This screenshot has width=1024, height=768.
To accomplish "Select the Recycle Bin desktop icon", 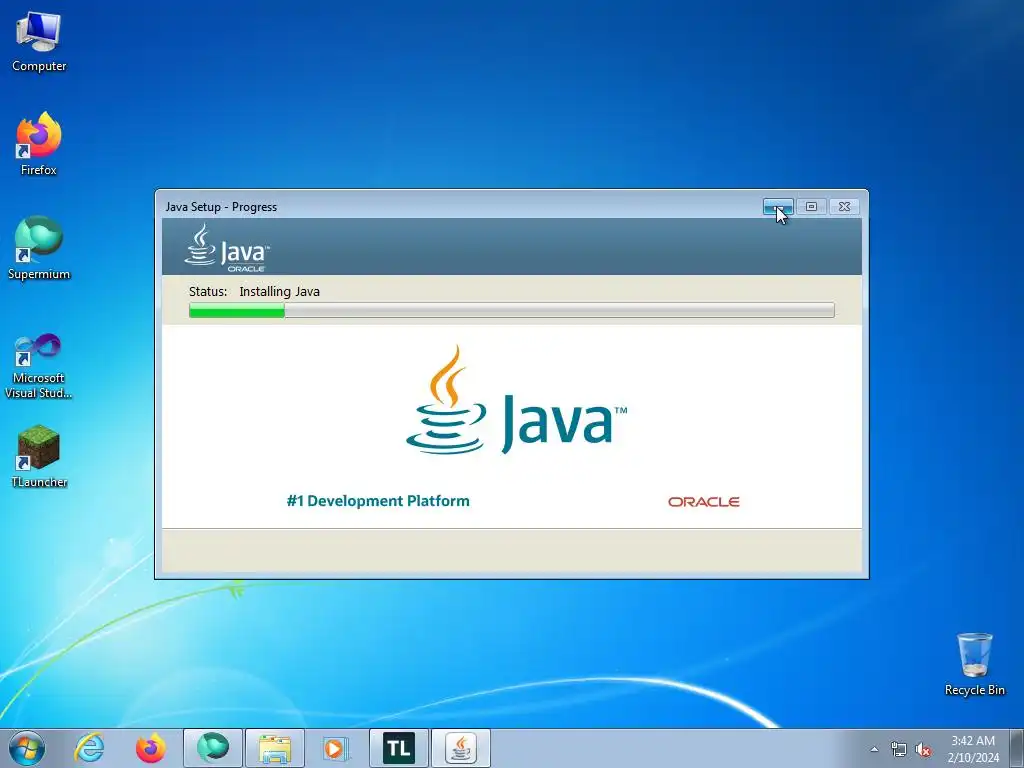I will click(974, 664).
